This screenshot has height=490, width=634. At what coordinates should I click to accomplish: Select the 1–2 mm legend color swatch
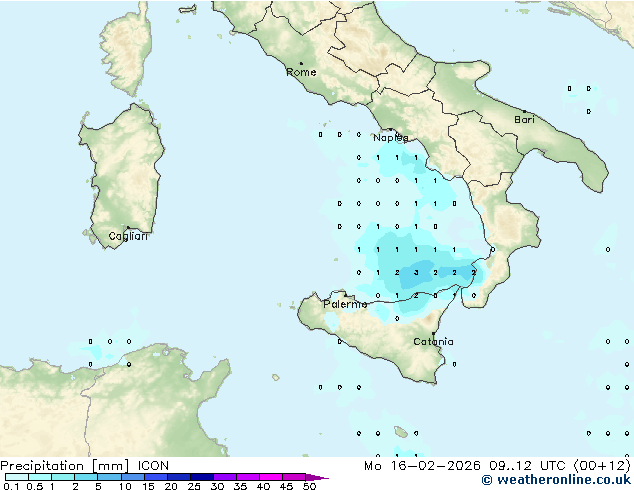(x=63, y=477)
